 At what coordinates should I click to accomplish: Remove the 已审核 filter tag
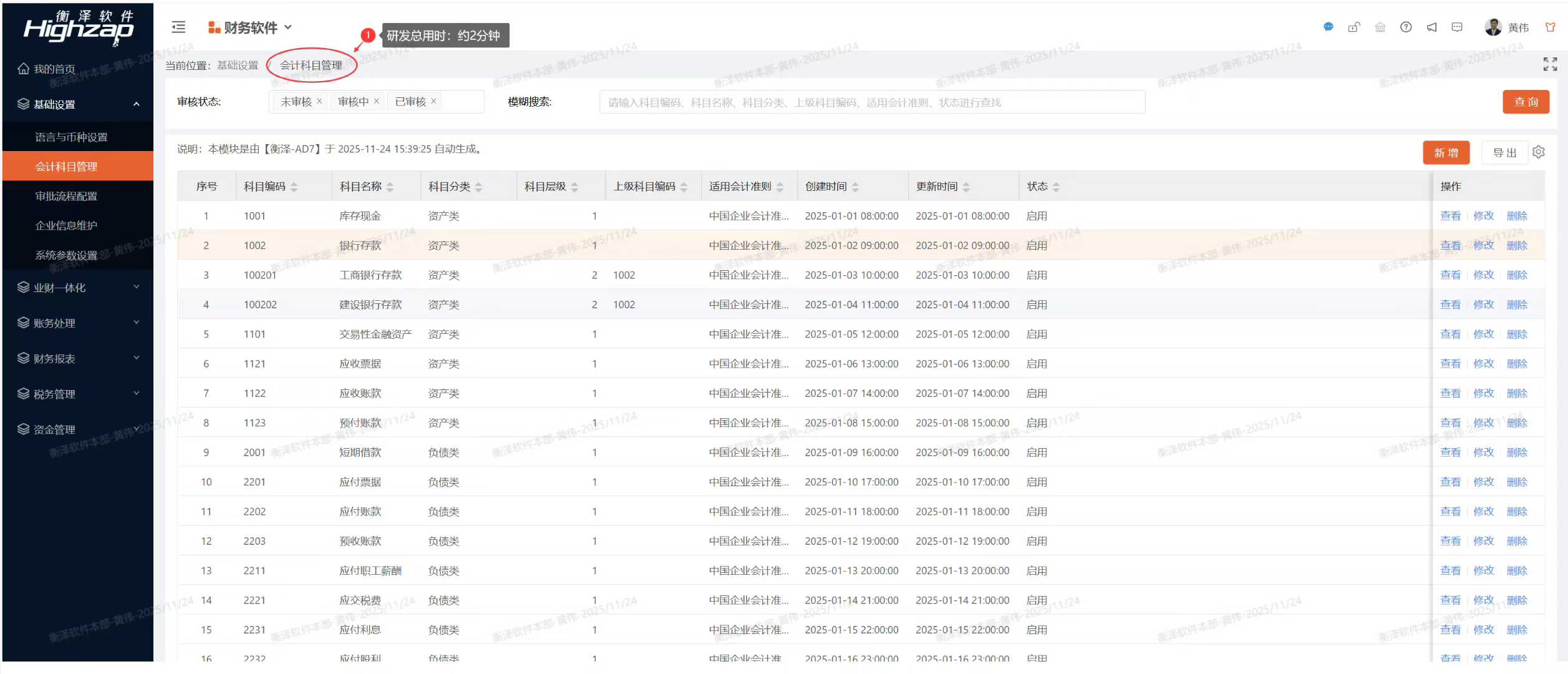coord(434,101)
